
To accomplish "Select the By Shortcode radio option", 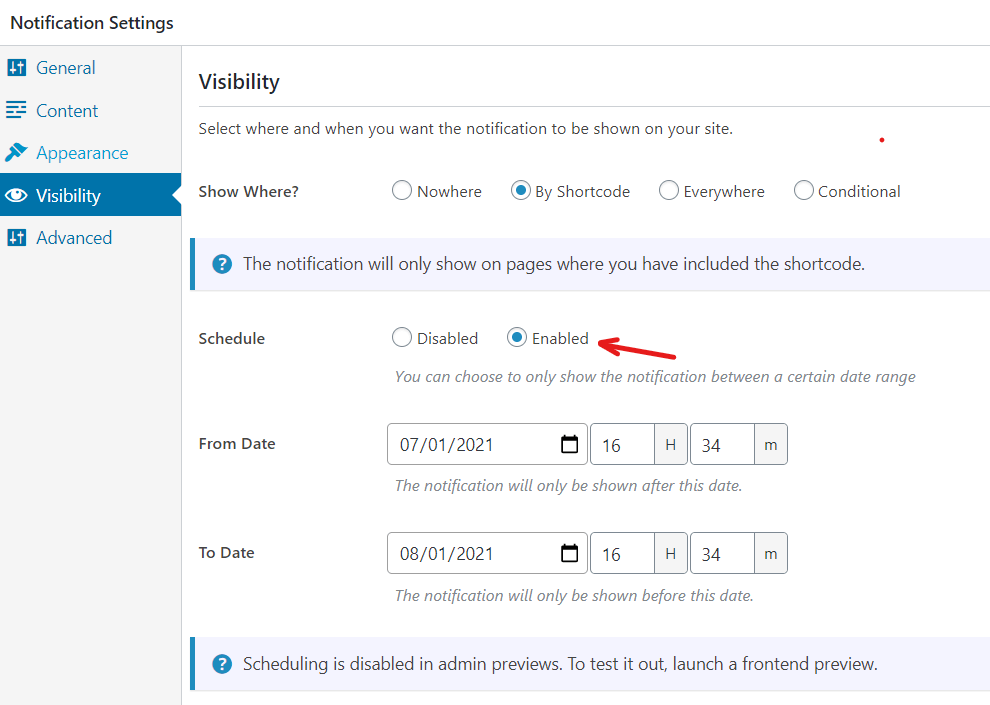I will point(520,191).
